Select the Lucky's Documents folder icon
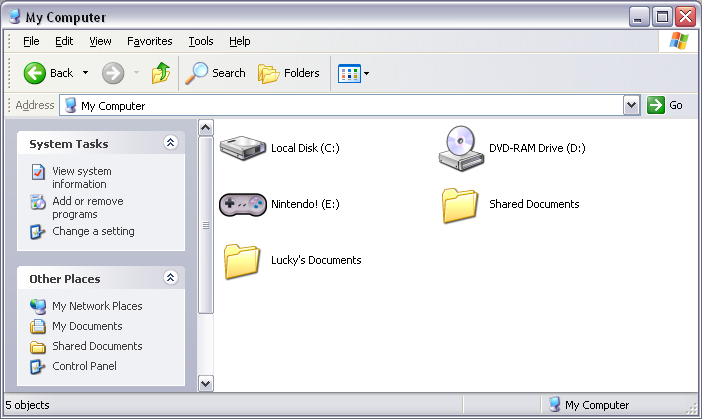Viewport: 702px width, 419px height. click(x=242, y=261)
